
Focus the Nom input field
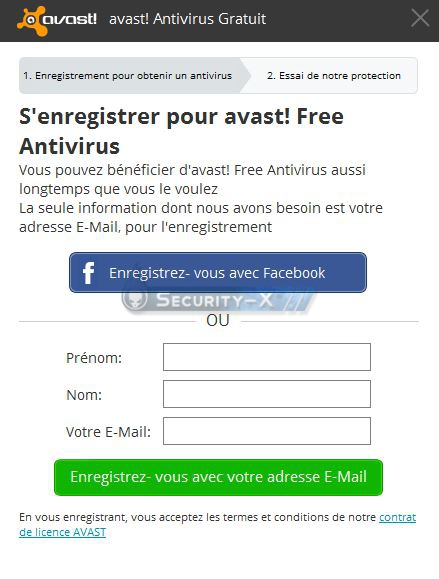click(x=267, y=394)
